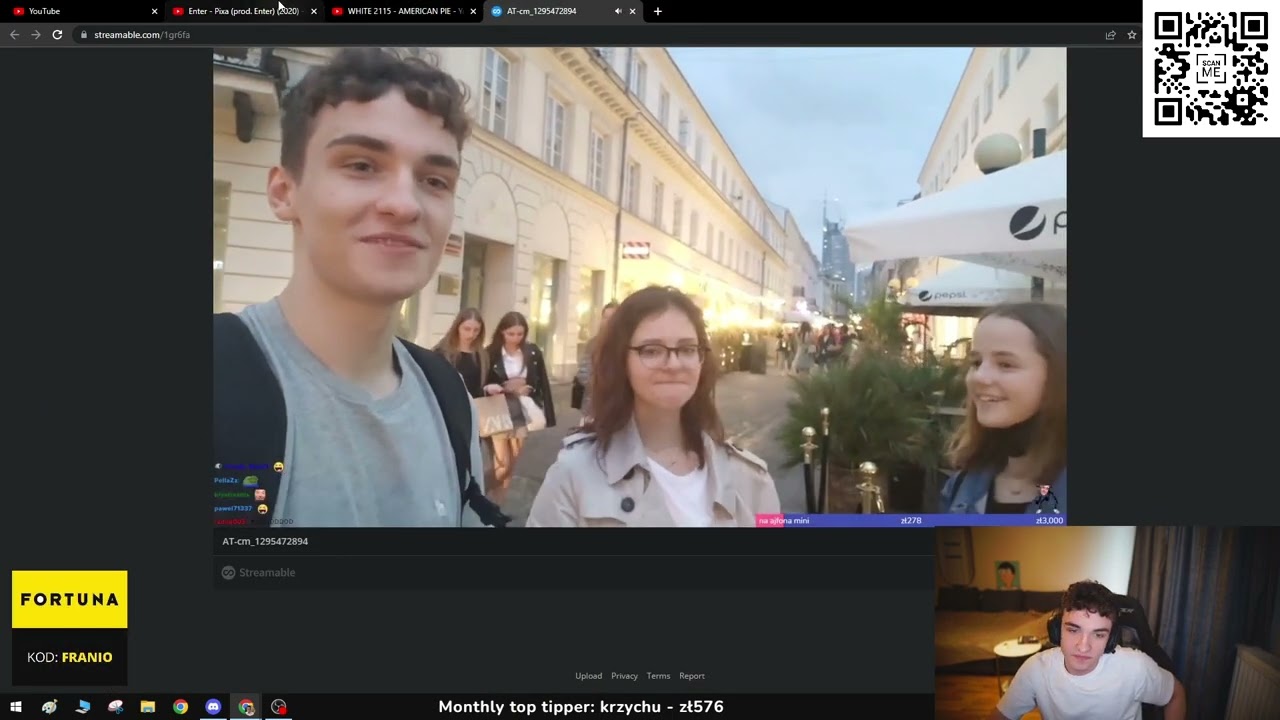Open a new browser tab
This screenshot has width=1280, height=720.
tap(657, 11)
